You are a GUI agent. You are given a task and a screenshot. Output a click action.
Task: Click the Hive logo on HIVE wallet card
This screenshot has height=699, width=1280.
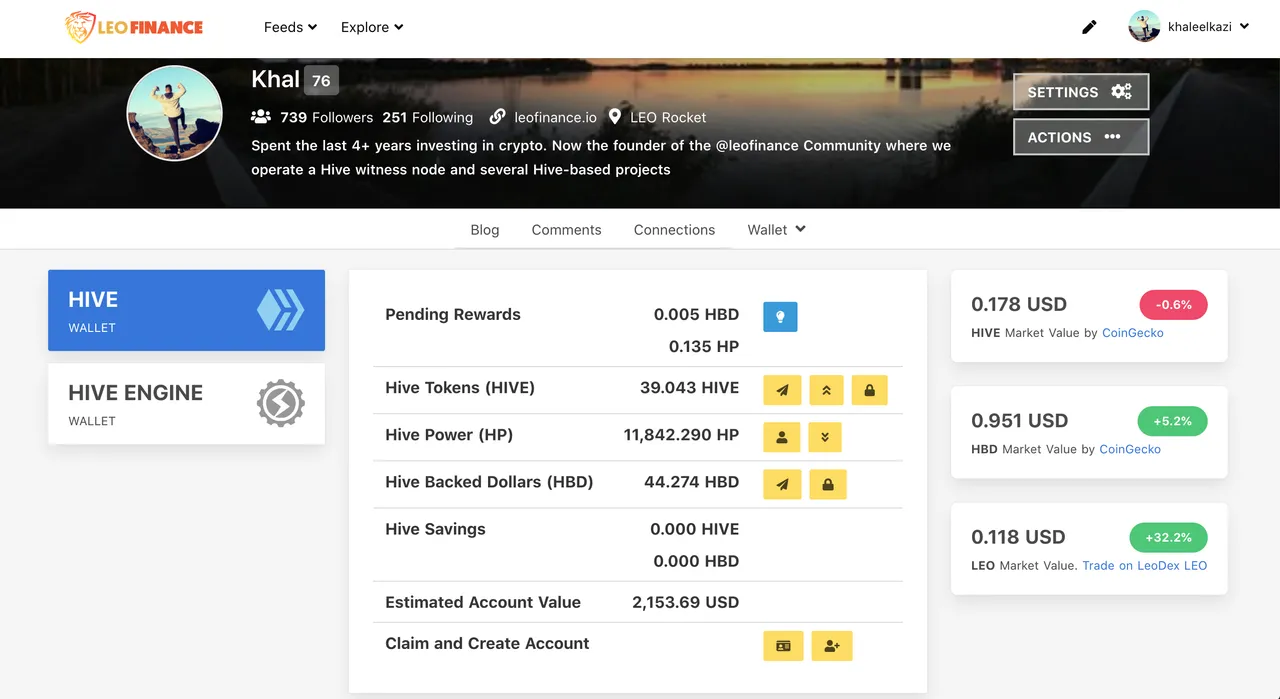(280, 311)
